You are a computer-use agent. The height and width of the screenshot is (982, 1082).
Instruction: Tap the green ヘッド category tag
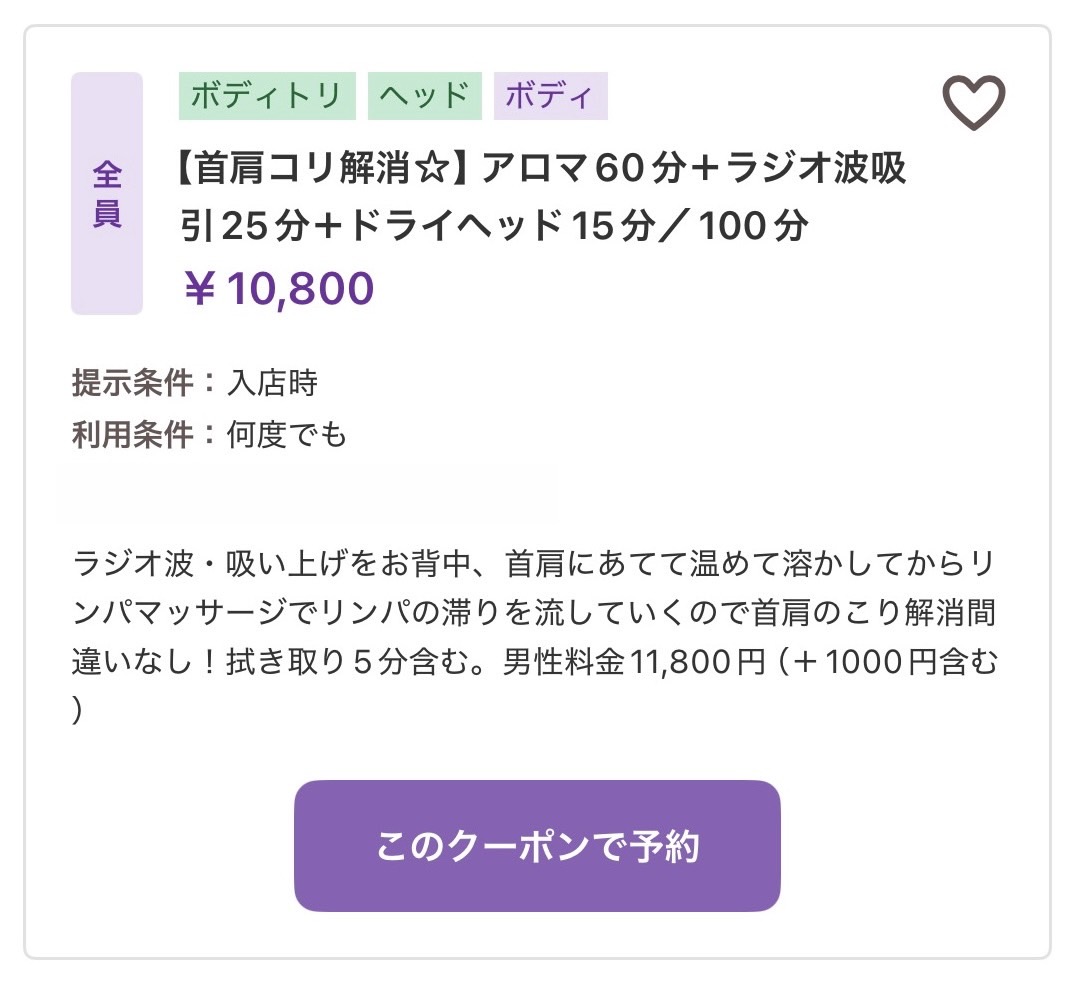(x=424, y=96)
